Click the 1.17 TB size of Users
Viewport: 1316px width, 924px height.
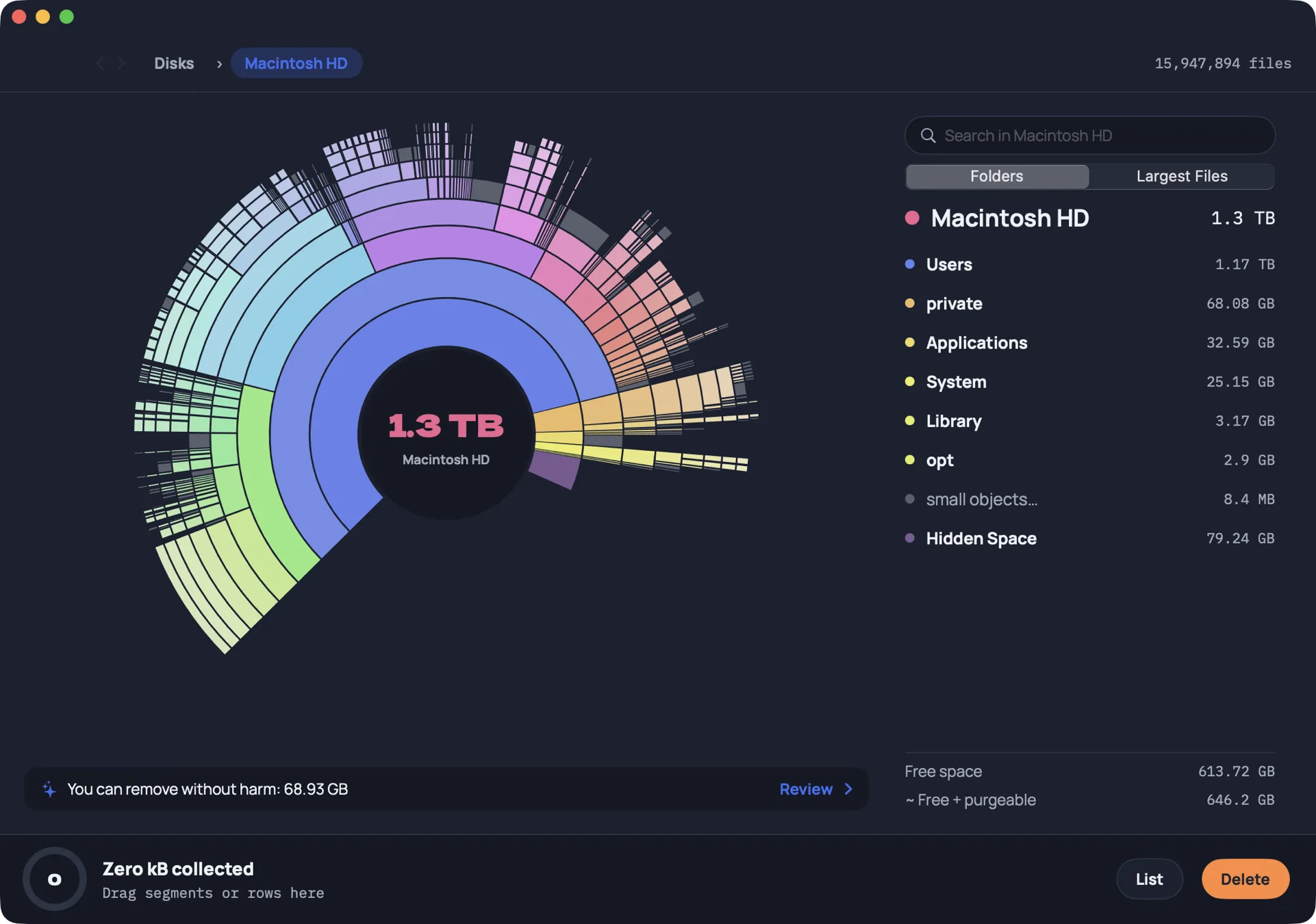click(1244, 264)
